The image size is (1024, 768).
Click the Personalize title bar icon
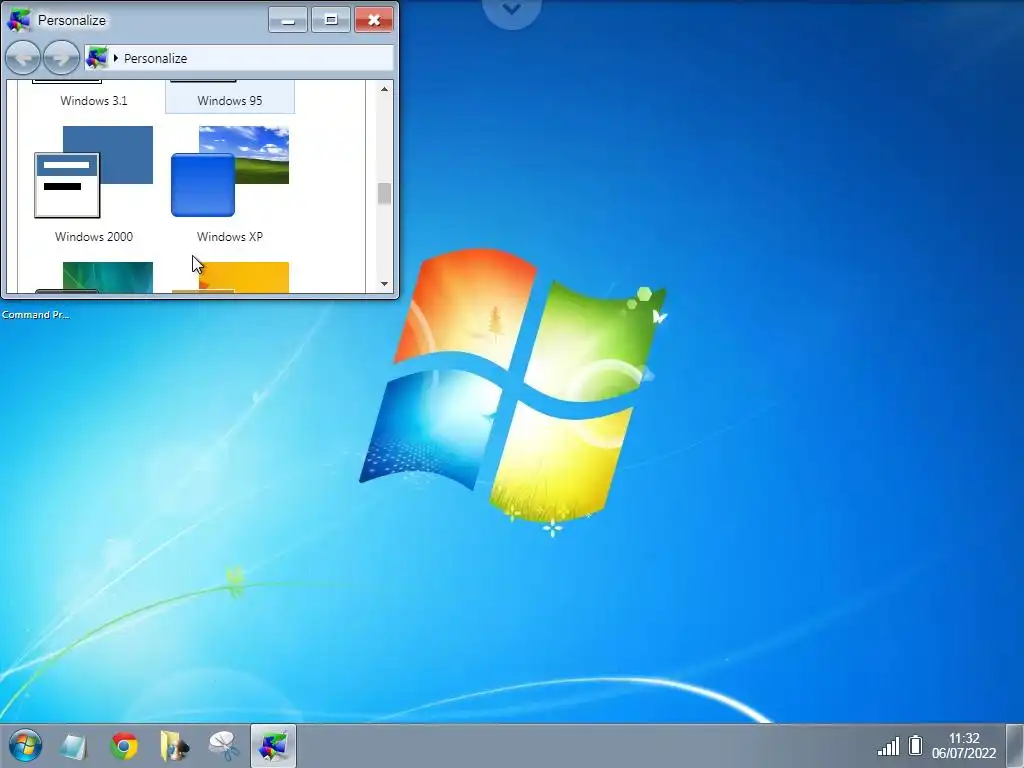(x=18, y=20)
